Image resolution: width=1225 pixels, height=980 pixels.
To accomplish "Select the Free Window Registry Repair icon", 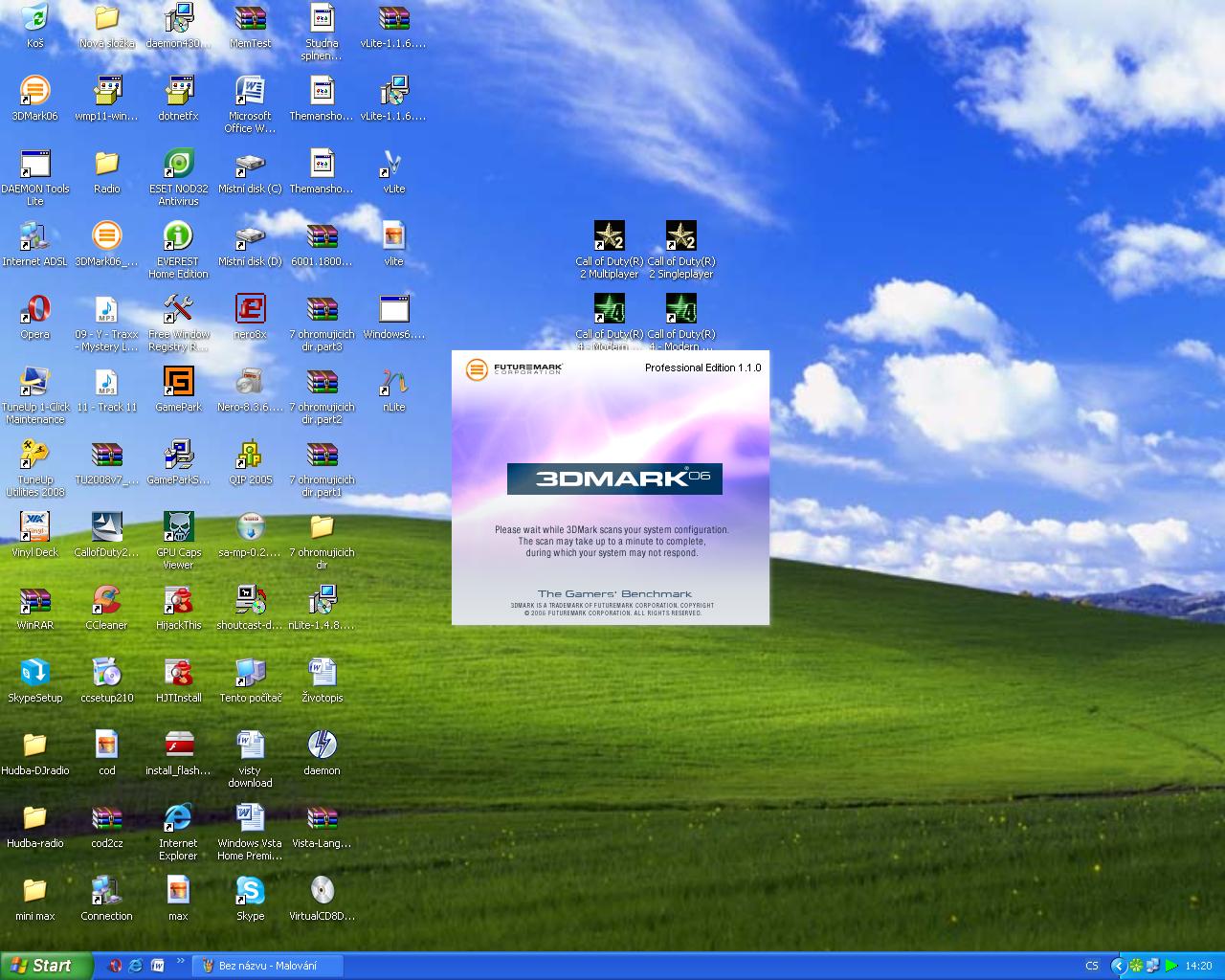I will coord(179,309).
